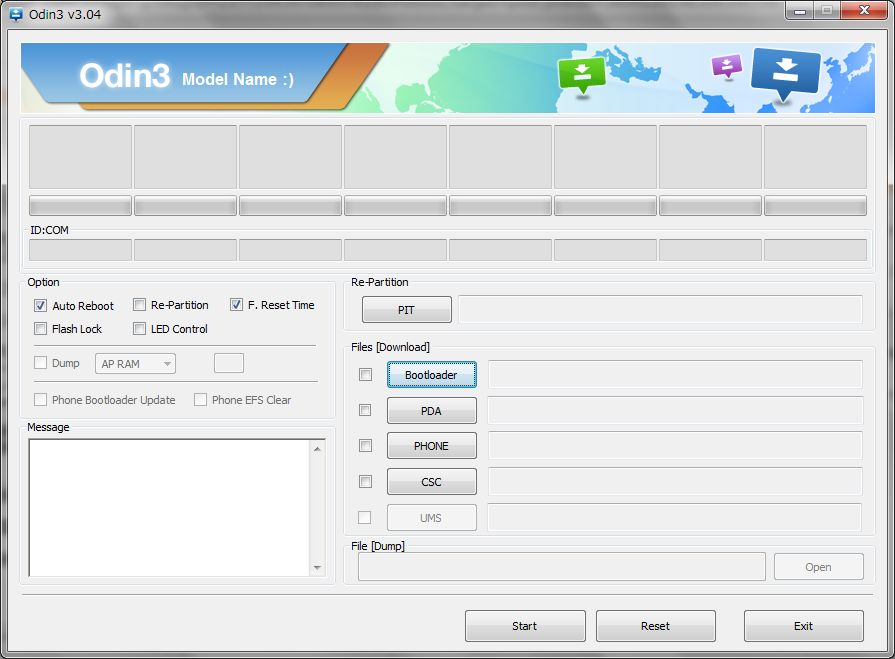Tick Phone Bootloader Update checkbox
The width and height of the screenshot is (895, 659).
pos(40,399)
